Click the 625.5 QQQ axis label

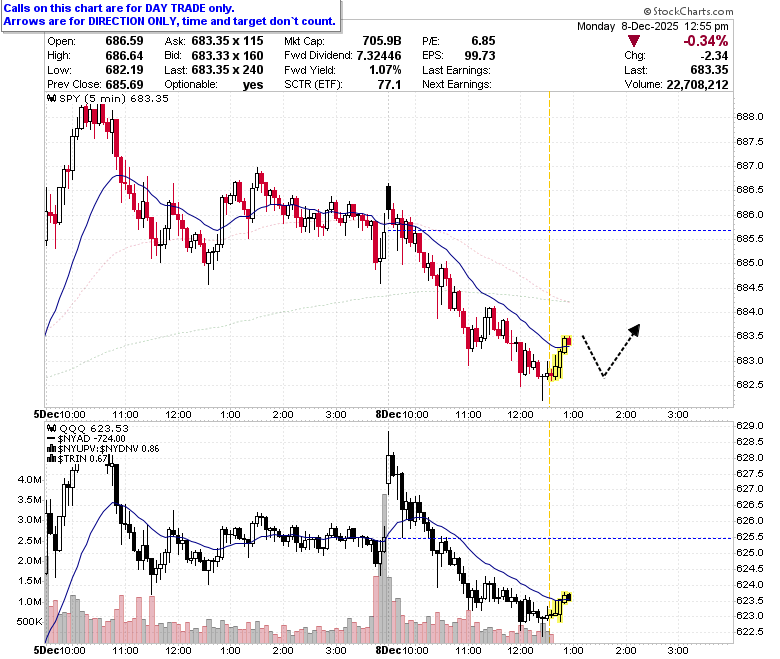coord(750,537)
